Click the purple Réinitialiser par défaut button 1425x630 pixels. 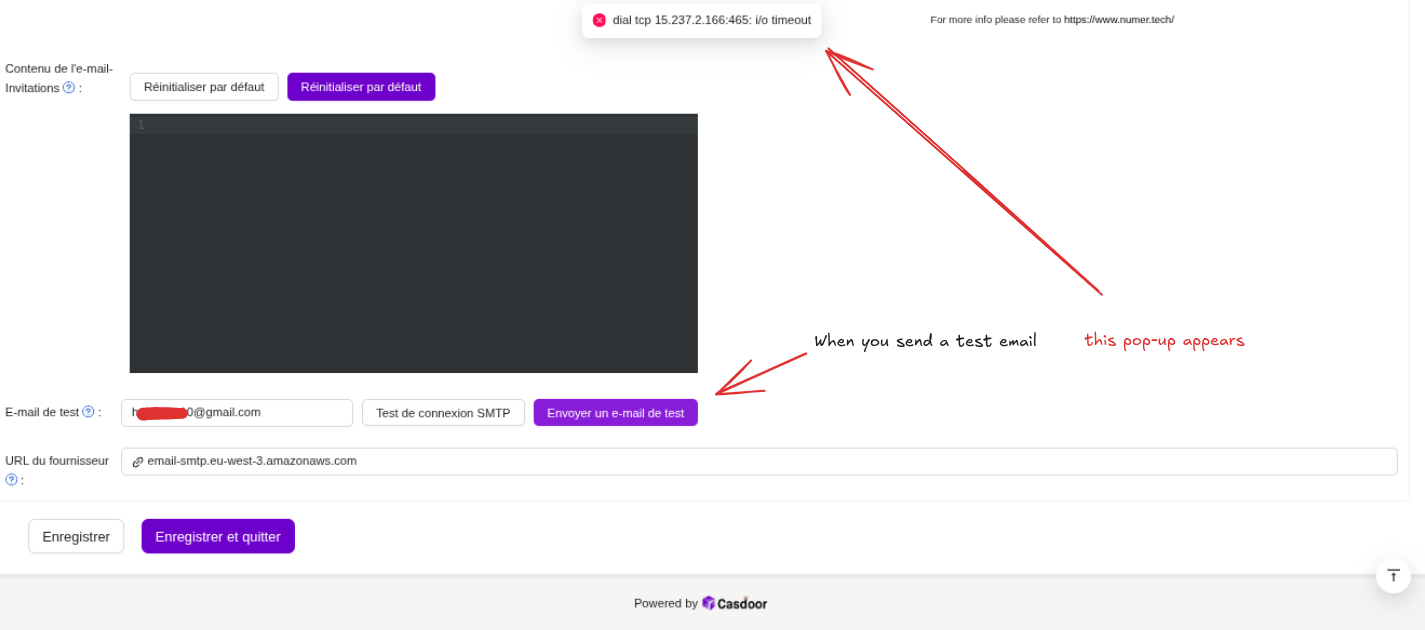click(x=361, y=87)
